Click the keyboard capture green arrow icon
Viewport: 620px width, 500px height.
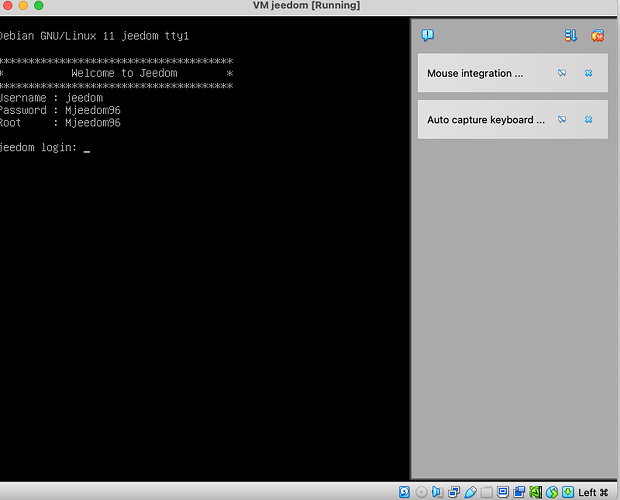tap(568, 492)
